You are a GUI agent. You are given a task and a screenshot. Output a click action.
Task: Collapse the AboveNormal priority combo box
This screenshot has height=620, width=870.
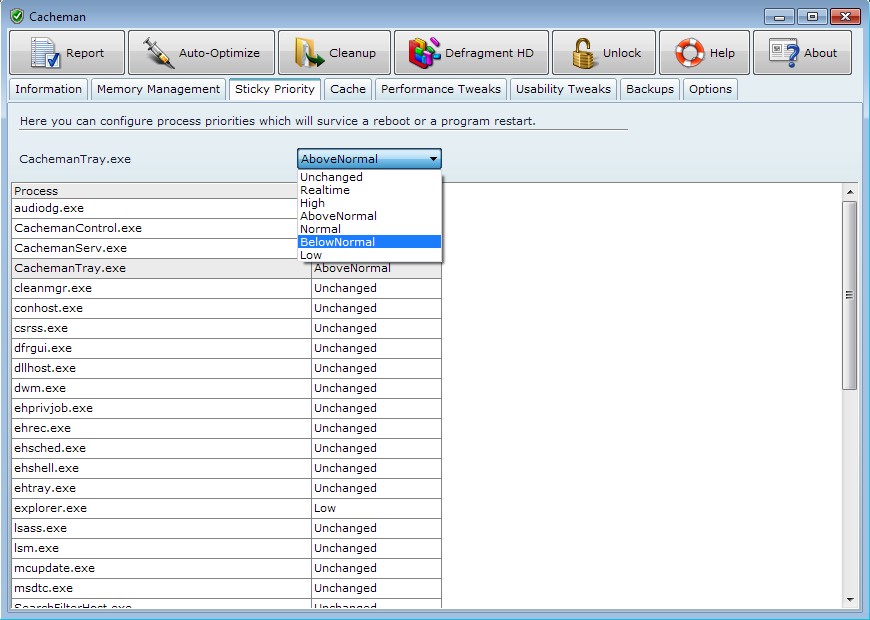[x=370, y=159]
